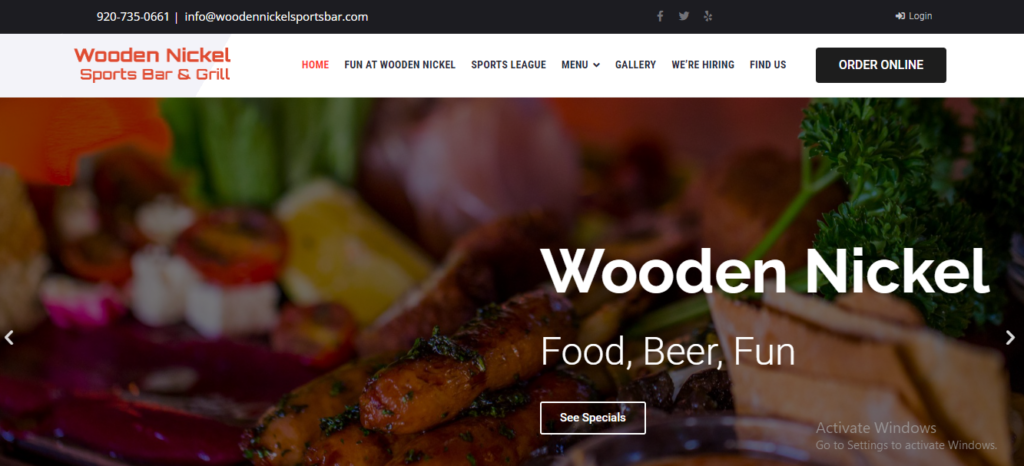
Task: Visit the We're Hiring page
Action: [703, 65]
